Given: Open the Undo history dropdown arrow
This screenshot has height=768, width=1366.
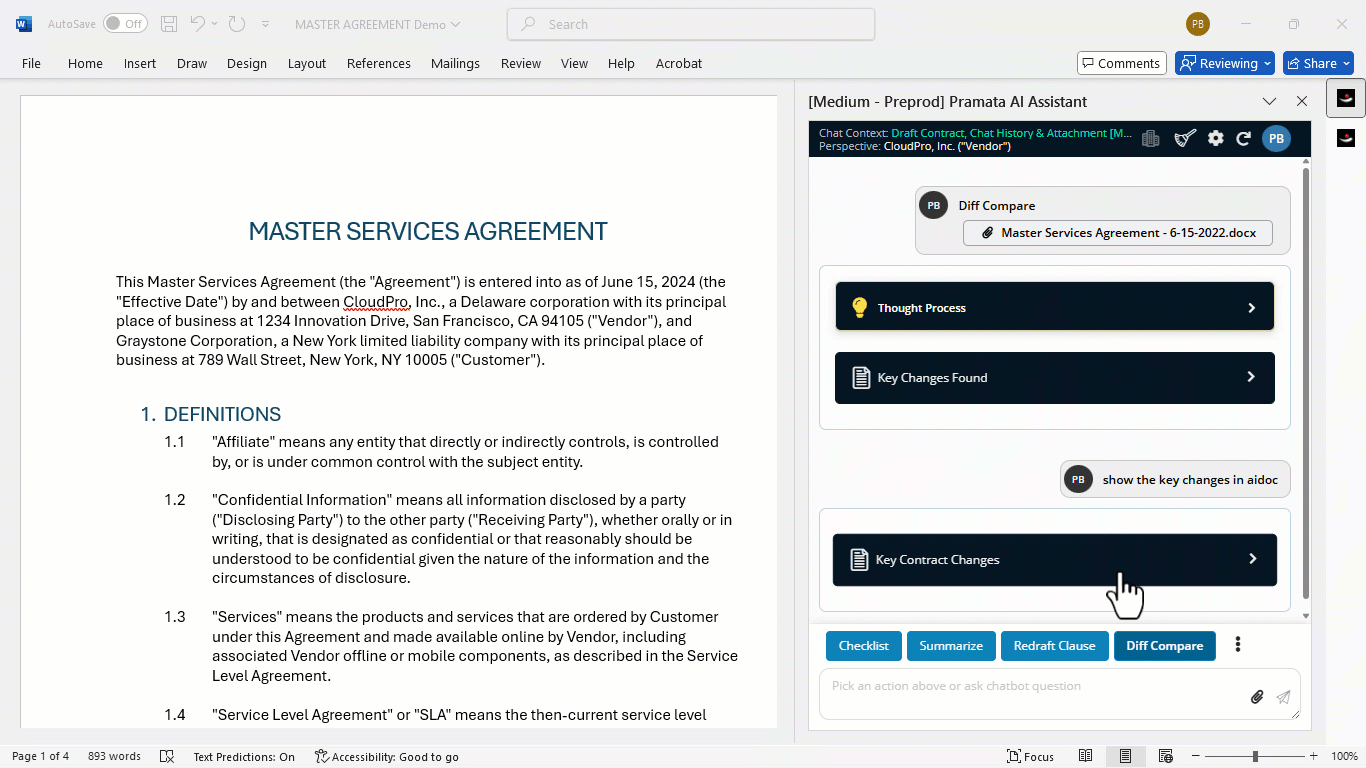Looking at the screenshot, I should tap(214, 24).
